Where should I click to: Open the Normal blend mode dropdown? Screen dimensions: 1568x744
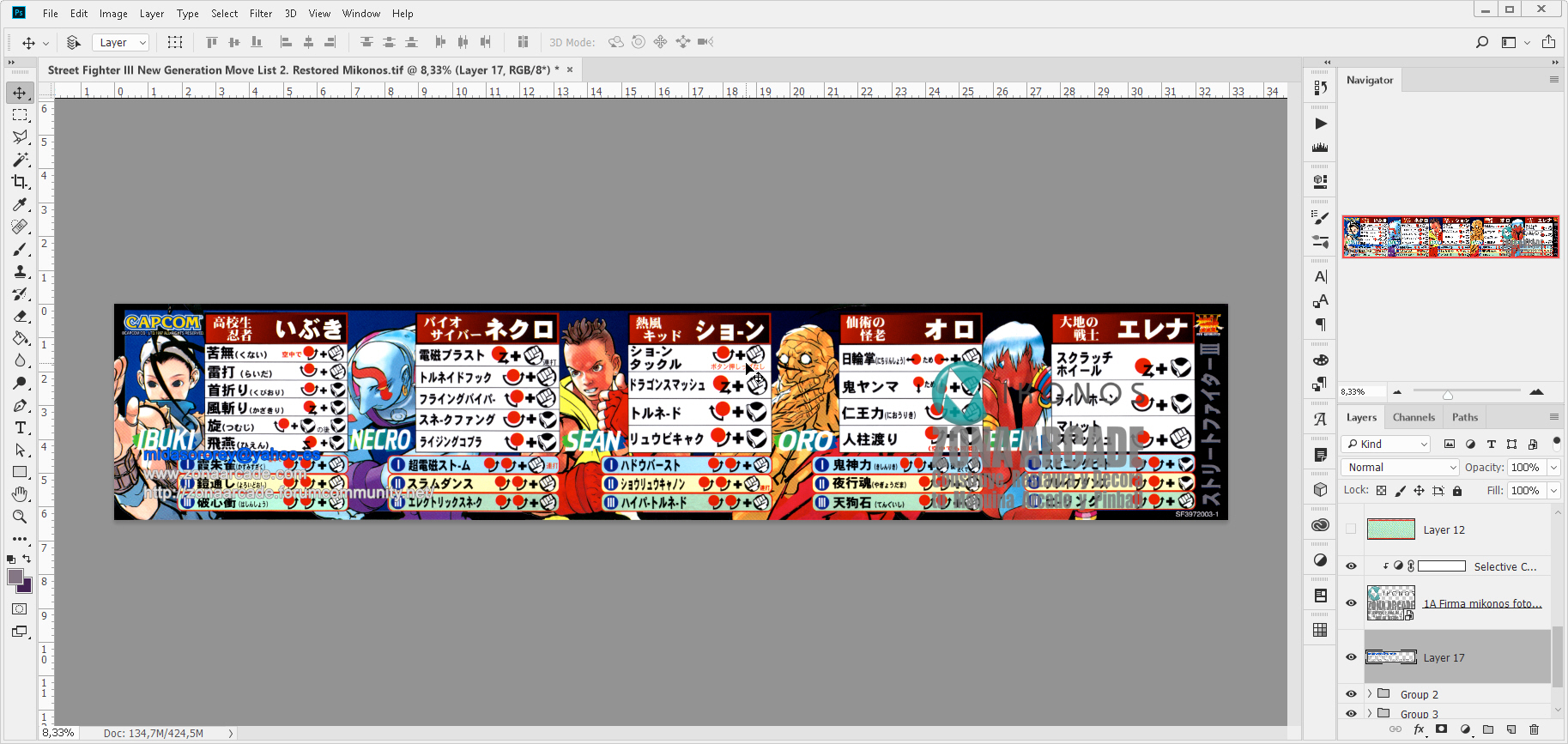coord(1400,467)
